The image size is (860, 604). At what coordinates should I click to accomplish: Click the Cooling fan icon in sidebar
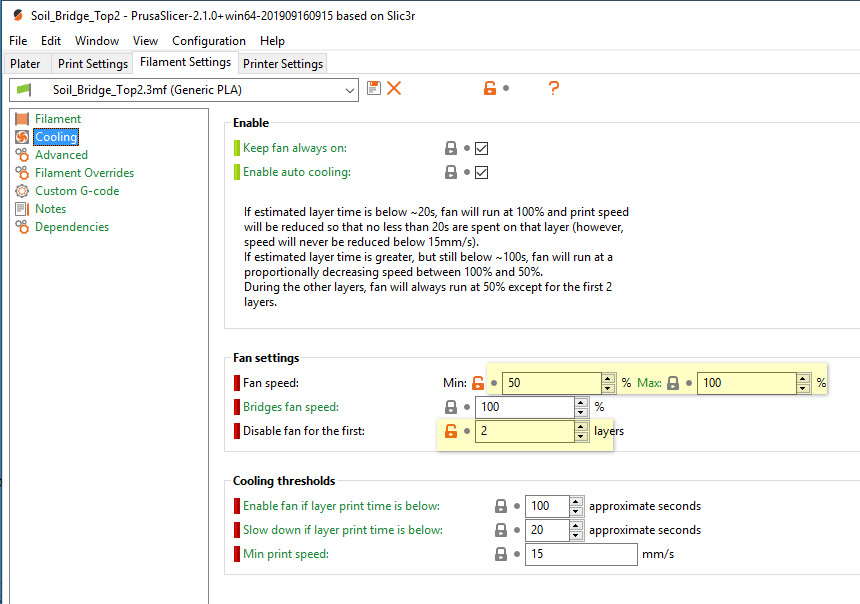click(x=22, y=137)
